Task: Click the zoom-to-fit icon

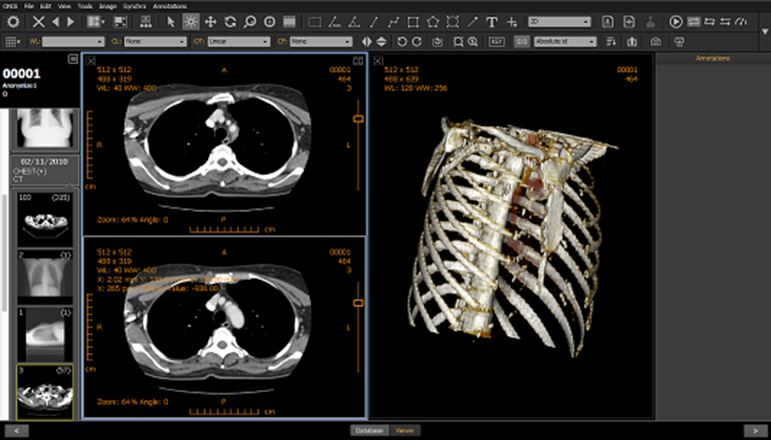Action: 458,42
